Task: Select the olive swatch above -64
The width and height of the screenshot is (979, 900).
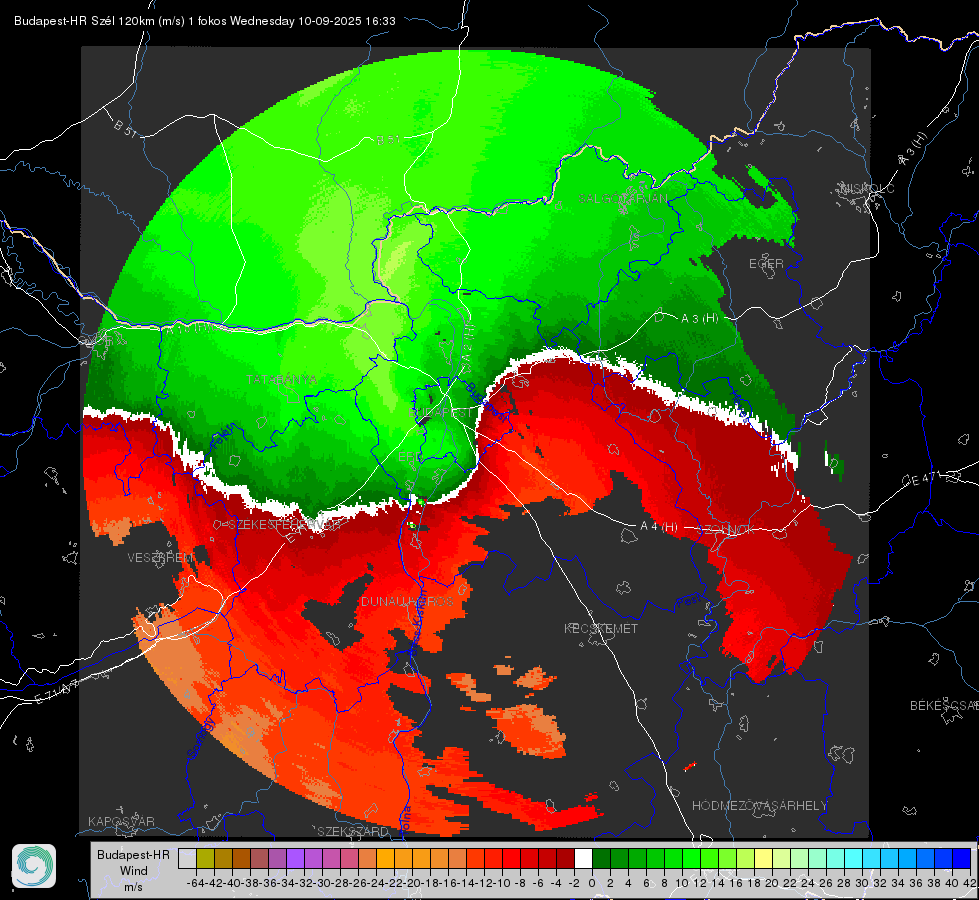Action: click(205, 859)
